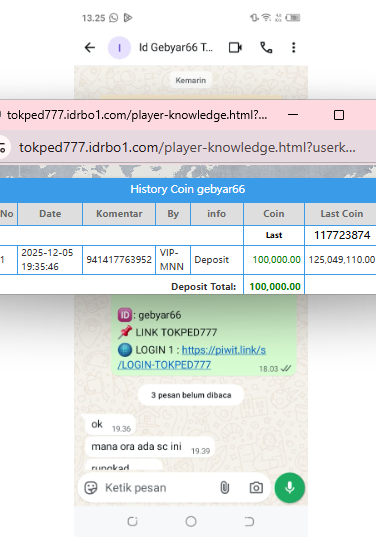Viewport: 376px width, 543px height.
Task: Select the 'ok' message bubble
Action: 110,425
